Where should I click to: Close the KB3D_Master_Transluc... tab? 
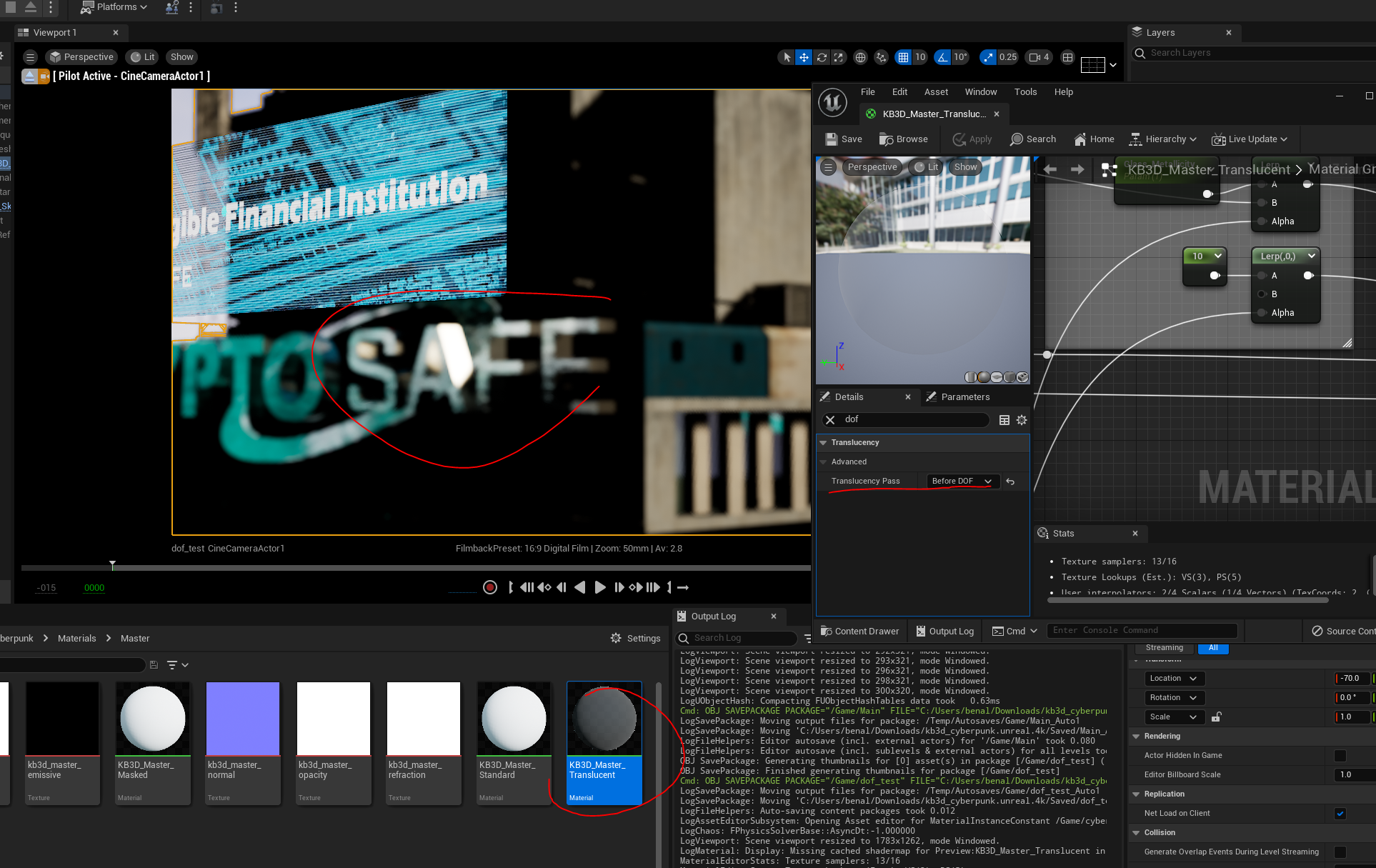coord(997,114)
